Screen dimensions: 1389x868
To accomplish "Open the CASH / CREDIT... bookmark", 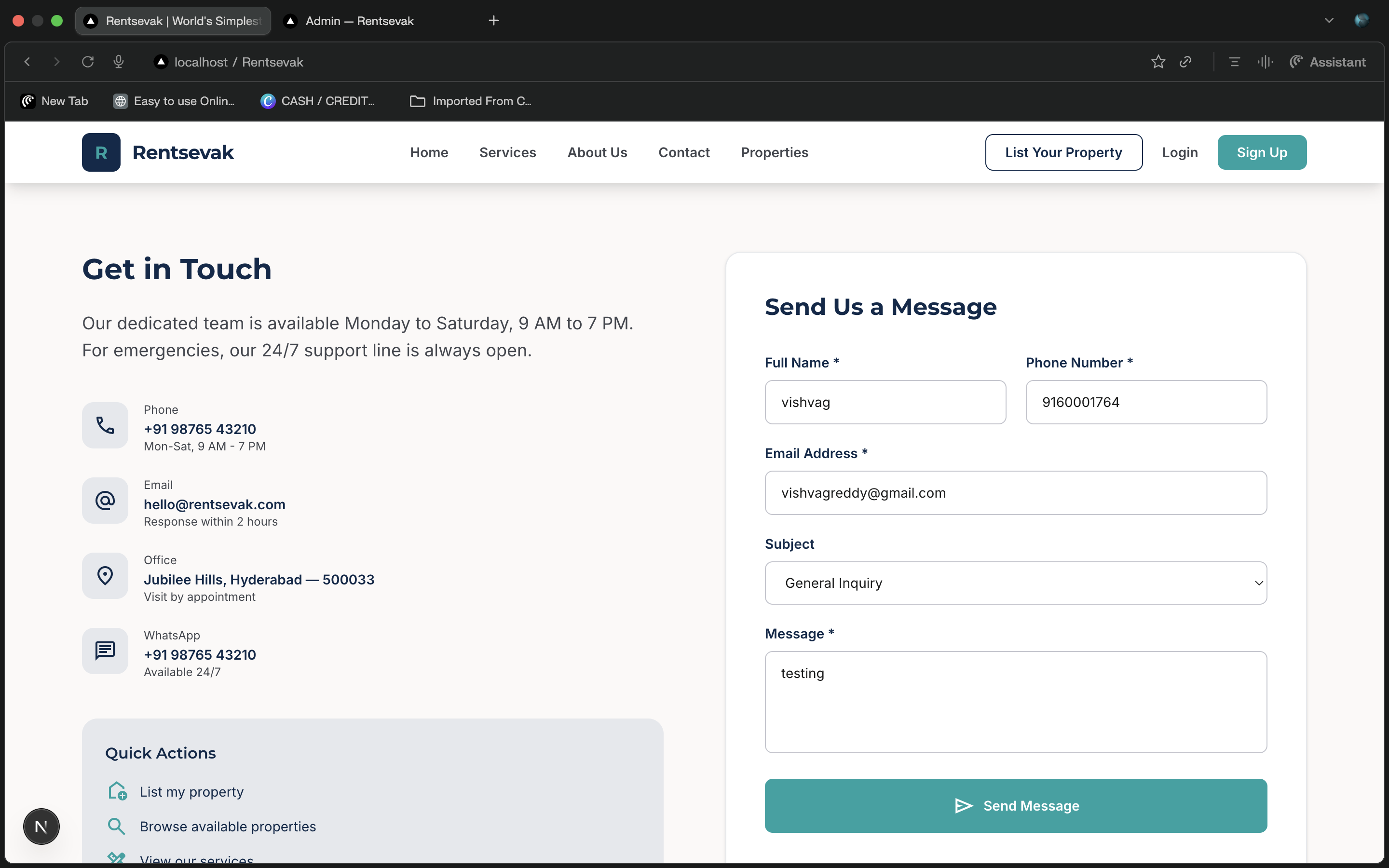I will (x=317, y=101).
